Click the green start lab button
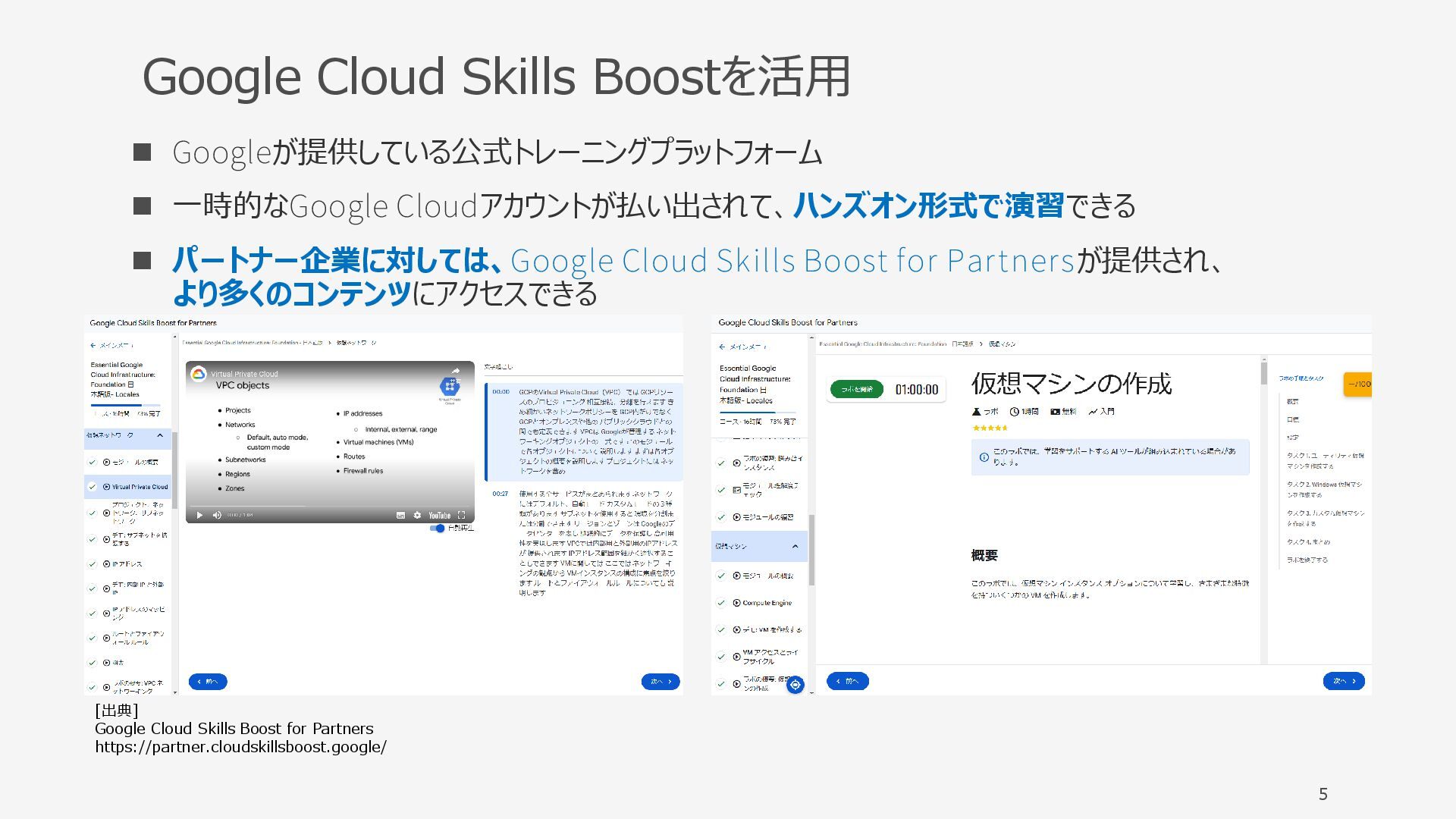This screenshot has height=819, width=1456. [857, 390]
